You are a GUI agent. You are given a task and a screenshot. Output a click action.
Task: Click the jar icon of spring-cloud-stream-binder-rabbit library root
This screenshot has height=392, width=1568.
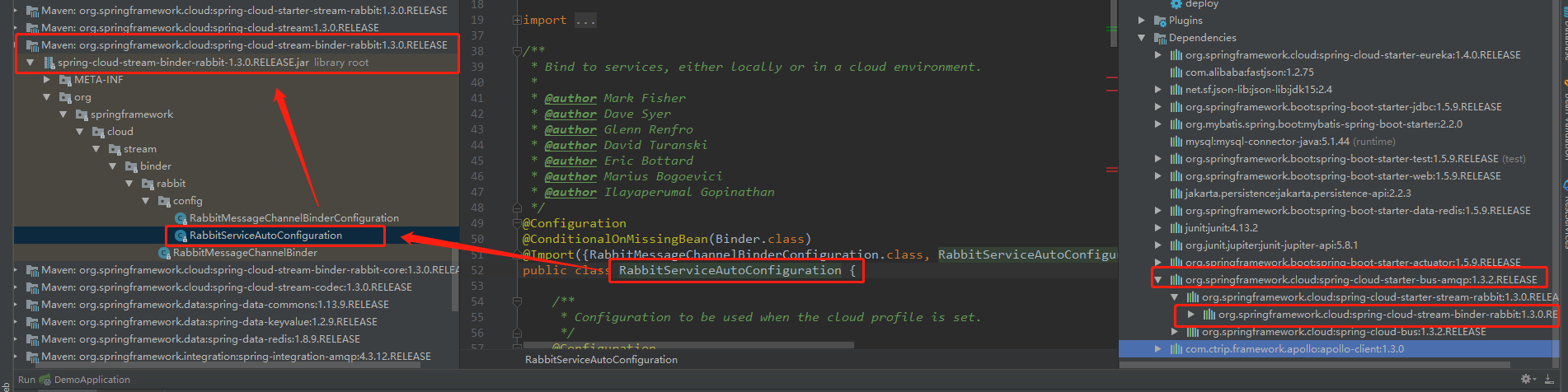pos(49,63)
